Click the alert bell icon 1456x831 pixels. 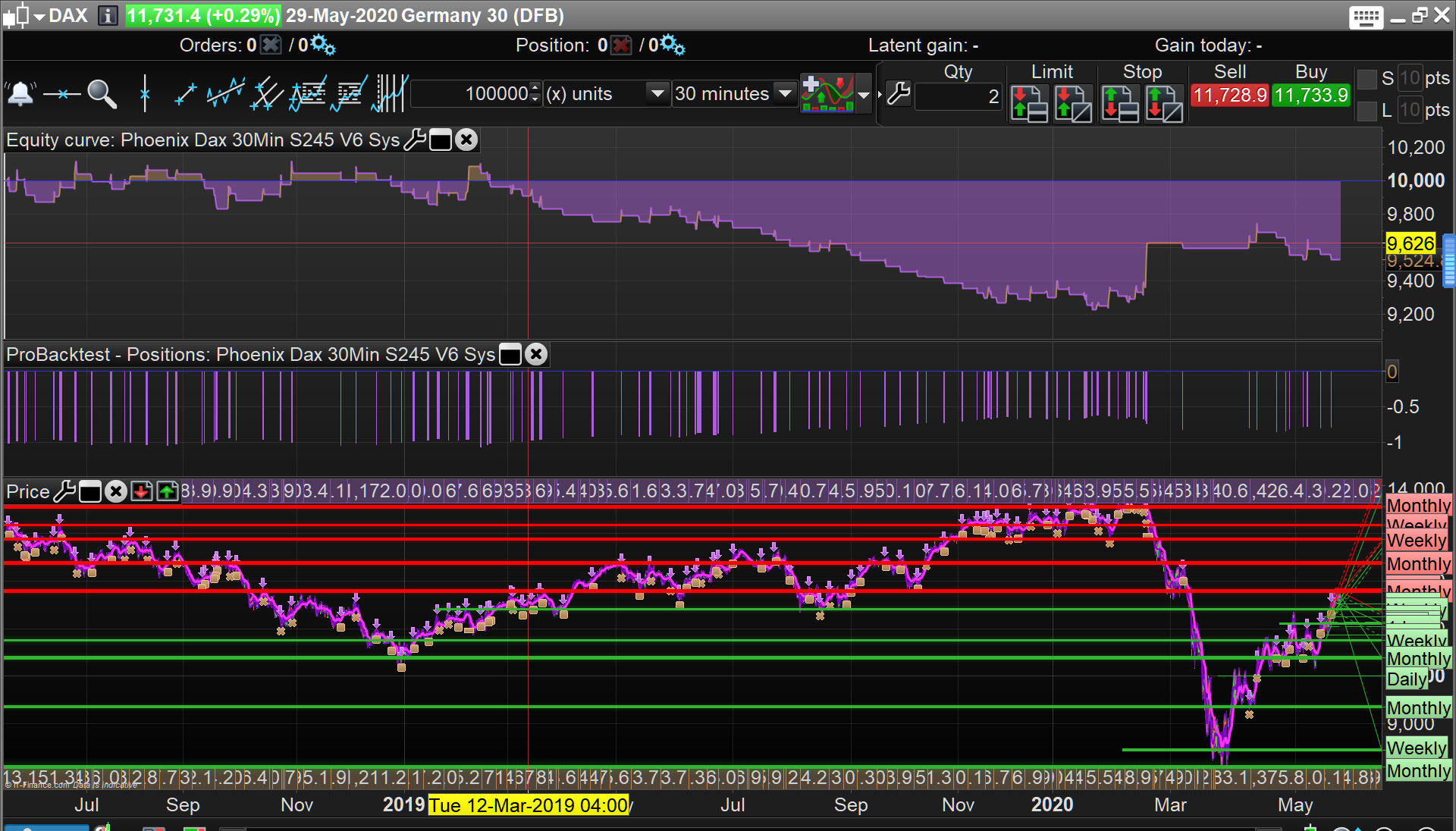[20, 94]
